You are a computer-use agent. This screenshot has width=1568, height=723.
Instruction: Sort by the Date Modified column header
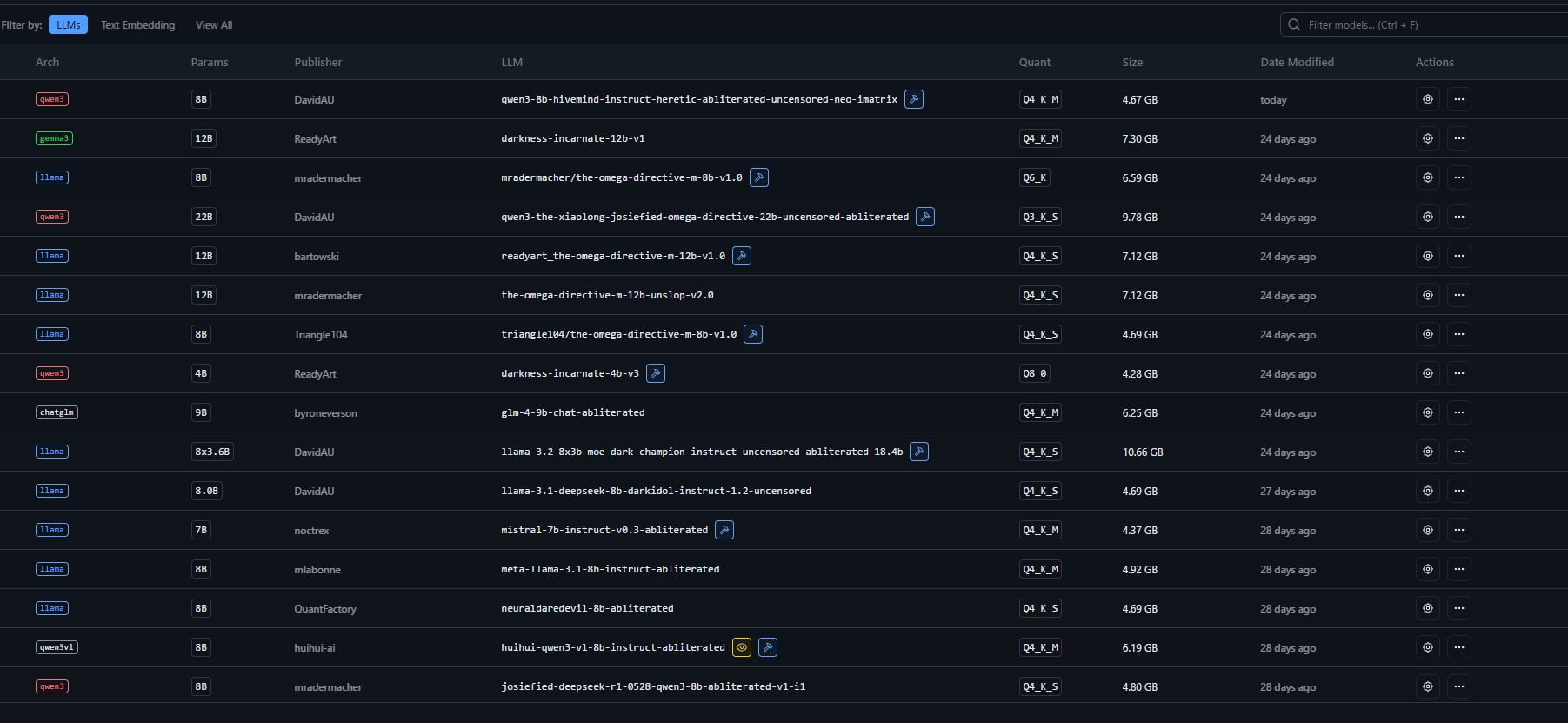(1297, 62)
